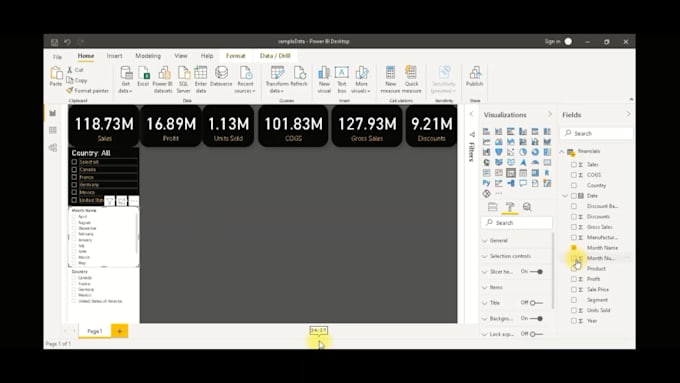Open the File menu
The image size is (680, 383).
pyautogui.click(x=57, y=56)
